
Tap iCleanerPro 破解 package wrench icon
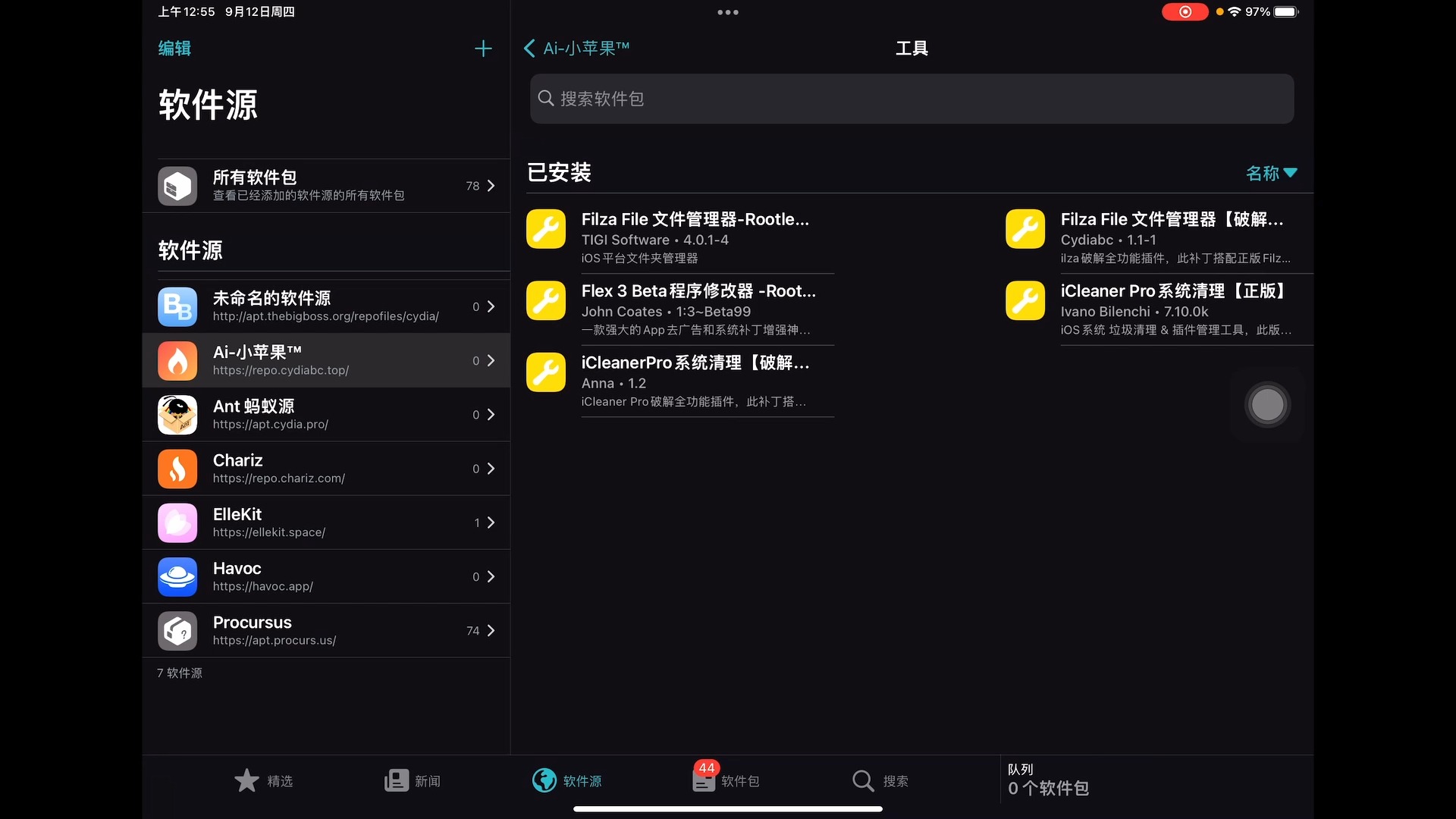pyautogui.click(x=546, y=372)
